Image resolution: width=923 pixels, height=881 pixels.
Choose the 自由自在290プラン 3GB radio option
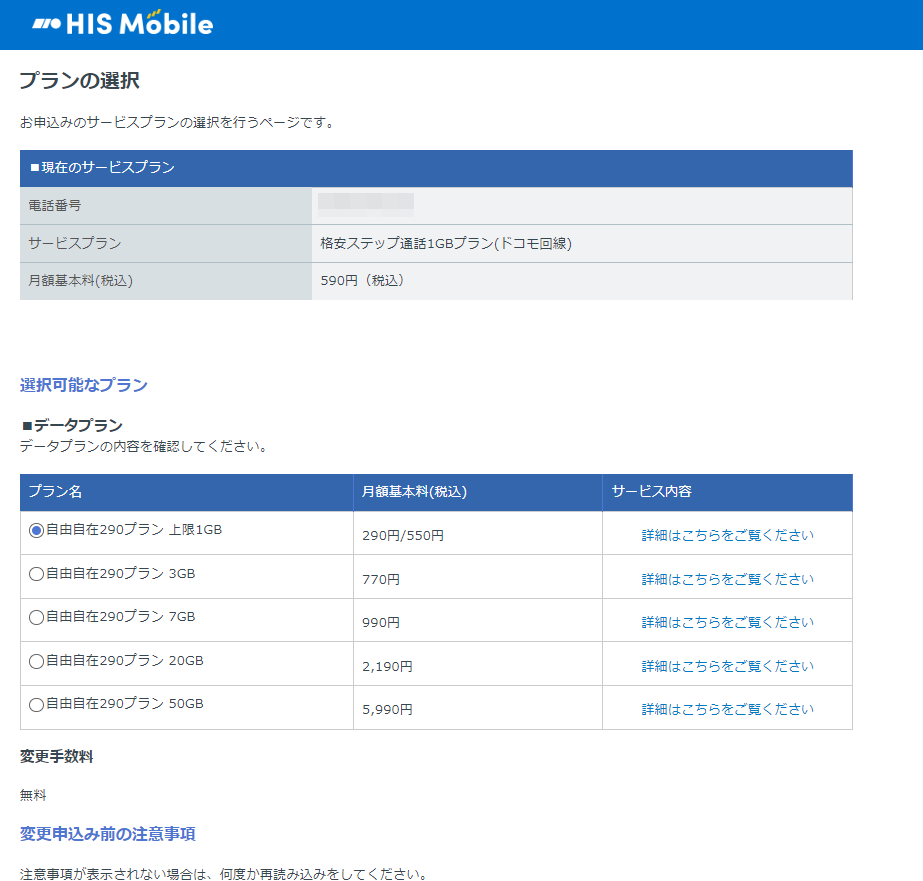(x=37, y=574)
